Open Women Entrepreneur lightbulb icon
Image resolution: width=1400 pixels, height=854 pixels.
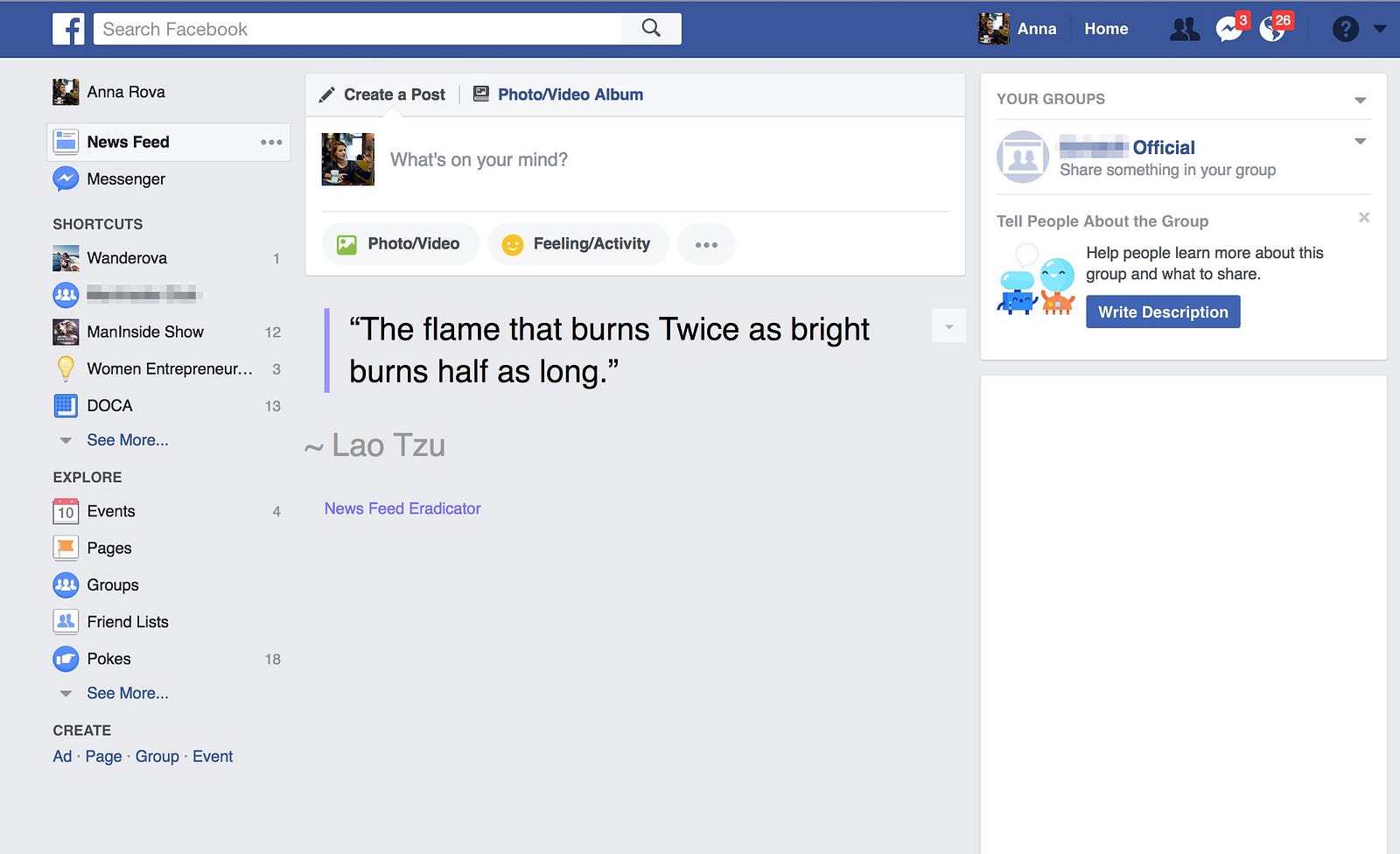click(x=66, y=368)
